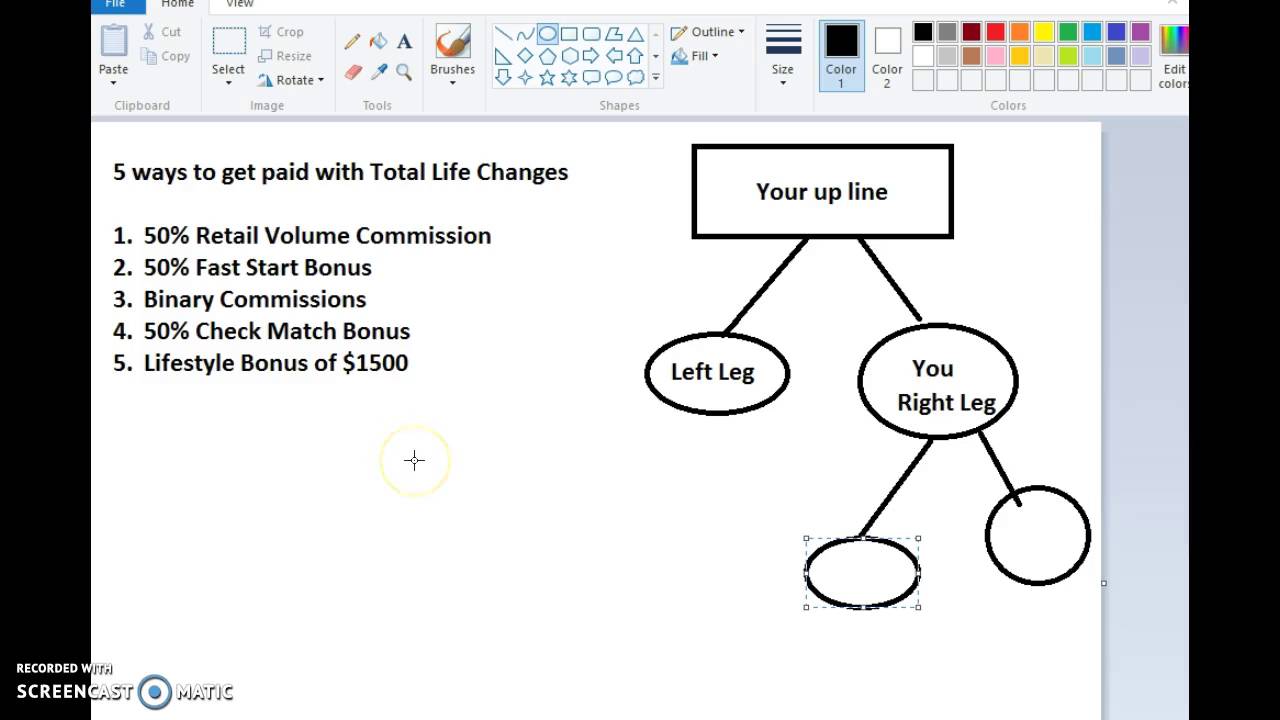Viewport: 1280px width, 720px height.
Task: Select the Pencil tool
Action: click(352, 42)
